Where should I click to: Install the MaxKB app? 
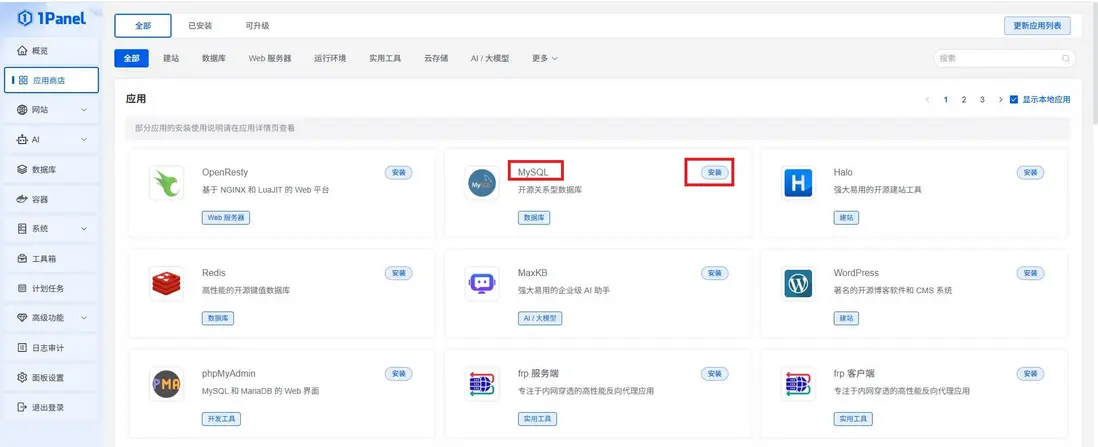click(x=714, y=273)
